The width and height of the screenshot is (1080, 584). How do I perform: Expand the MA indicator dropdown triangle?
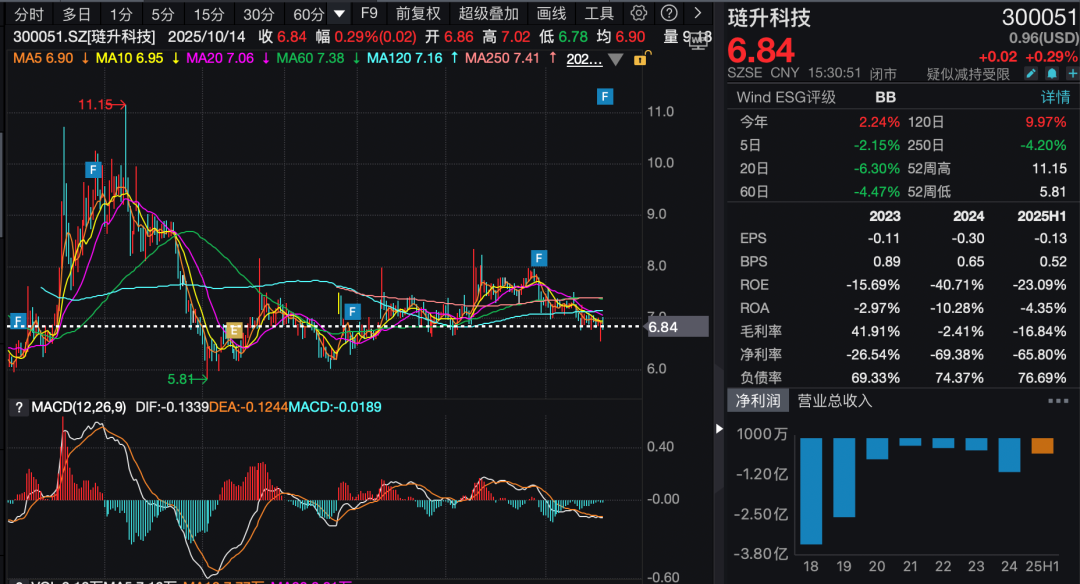[x=616, y=59]
